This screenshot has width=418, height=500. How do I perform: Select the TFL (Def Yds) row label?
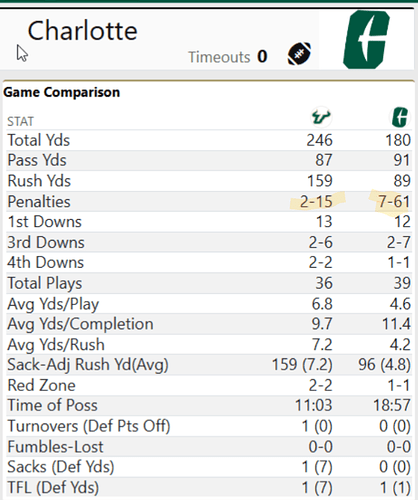[53, 488]
